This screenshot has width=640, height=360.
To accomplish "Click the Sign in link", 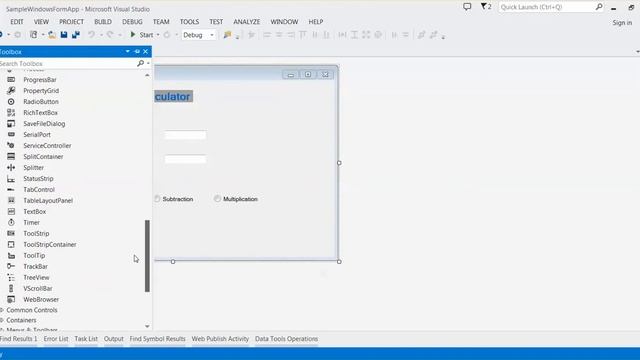I will (622, 23).
